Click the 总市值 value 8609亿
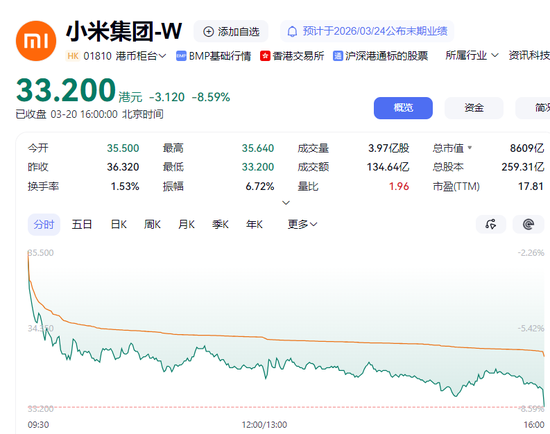Viewport: 550px width, 434px height. (x=527, y=148)
